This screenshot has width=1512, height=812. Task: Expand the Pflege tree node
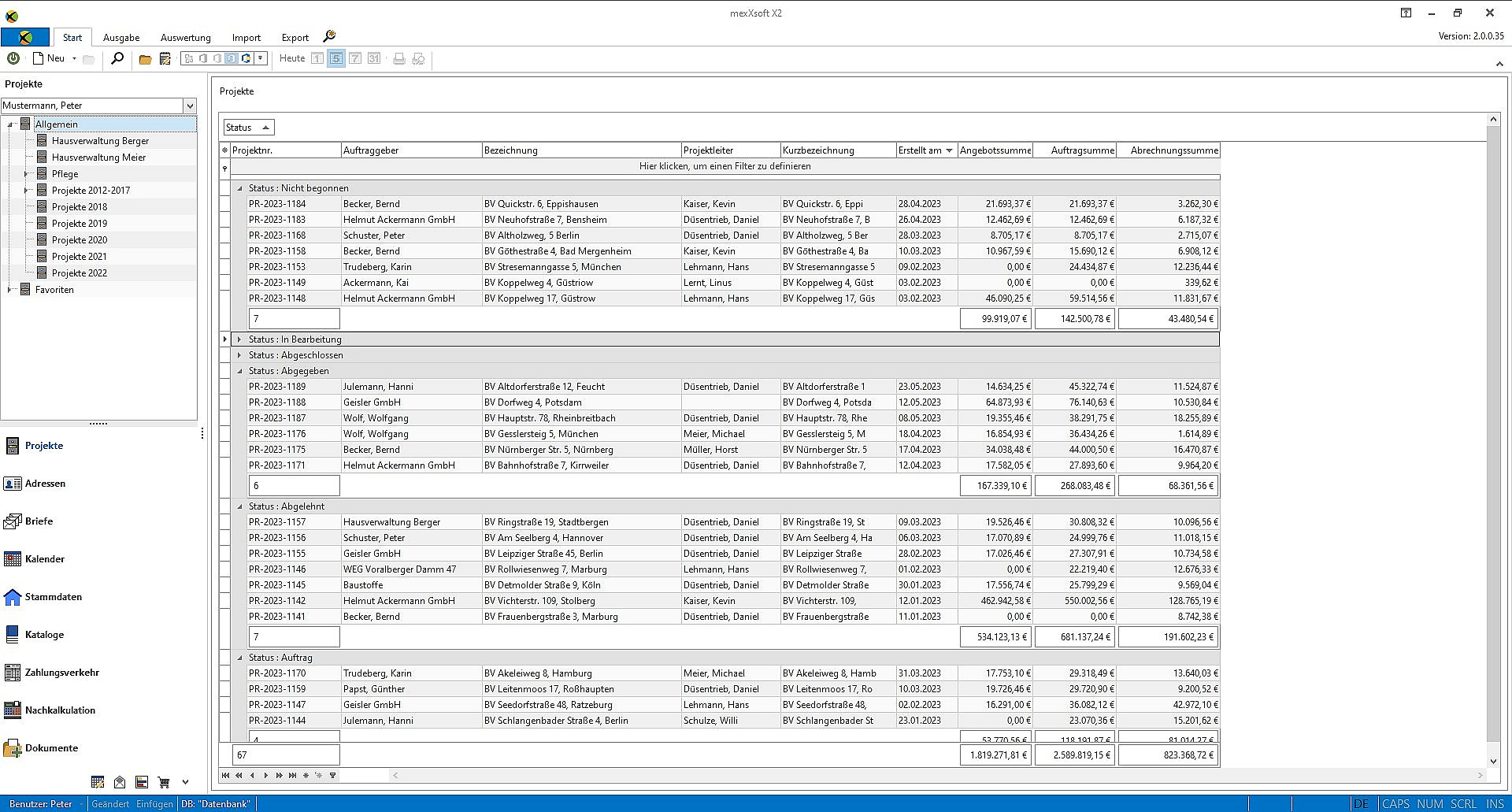26,174
